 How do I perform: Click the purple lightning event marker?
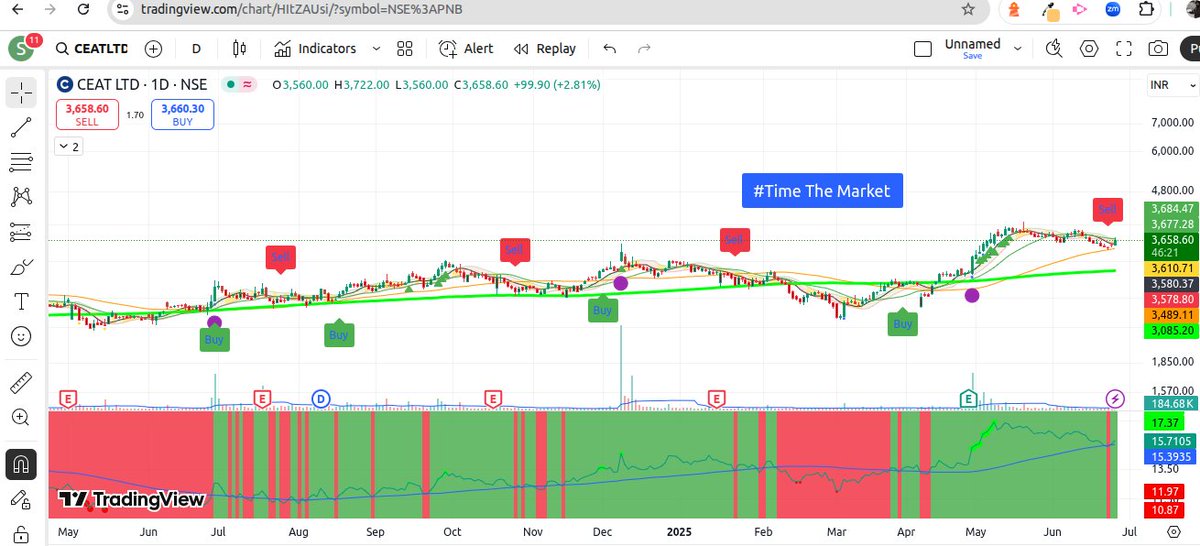pyautogui.click(x=1114, y=398)
